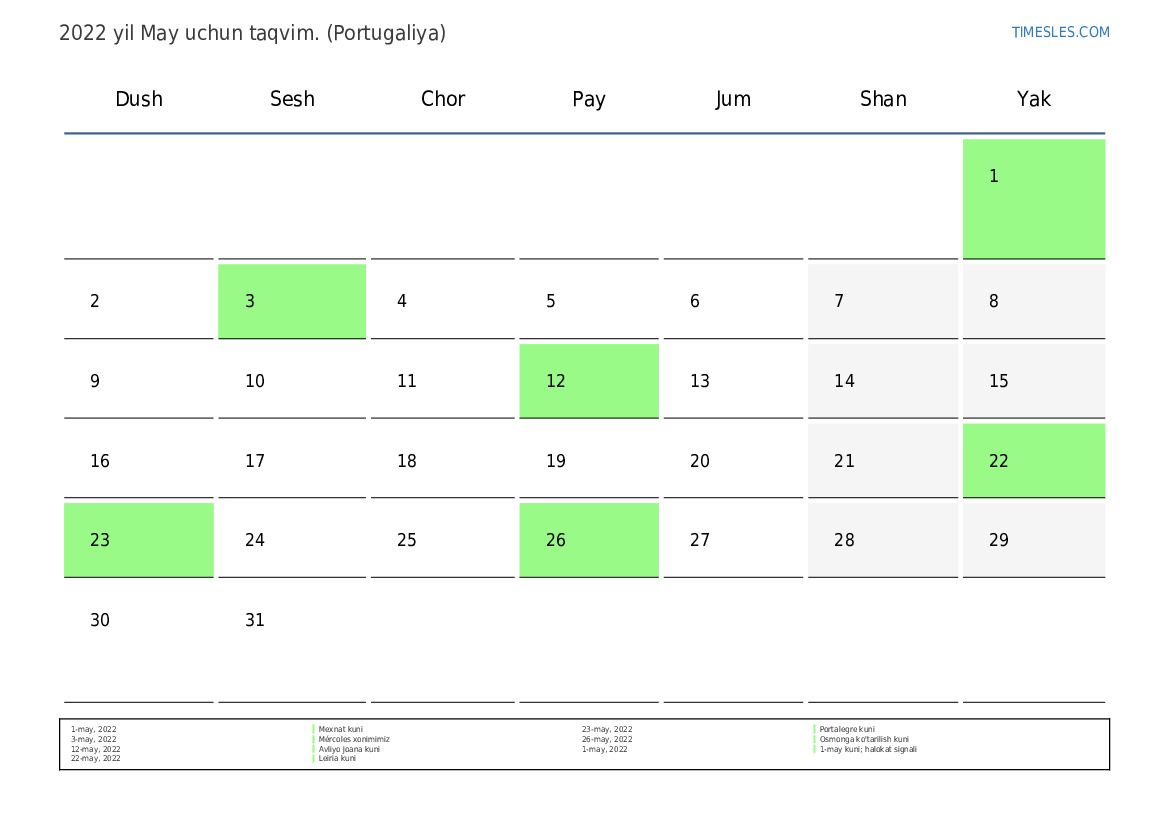Select date 30 in the calendar
The height and width of the screenshot is (827, 1169).
(139, 642)
